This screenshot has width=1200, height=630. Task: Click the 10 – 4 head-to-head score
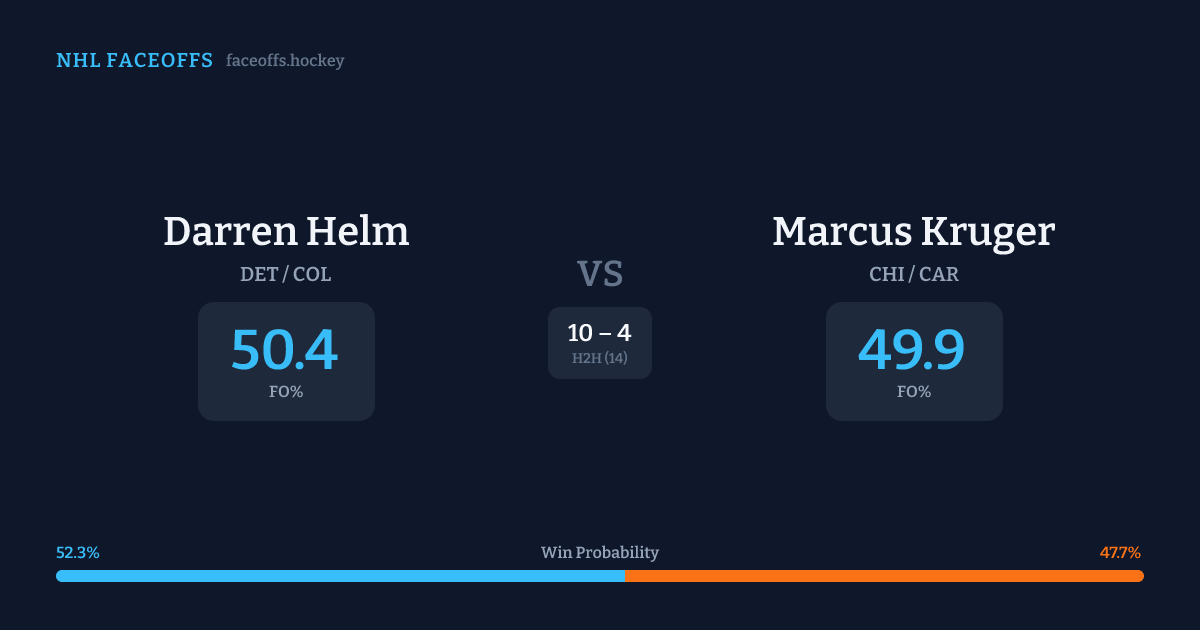(x=599, y=333)
